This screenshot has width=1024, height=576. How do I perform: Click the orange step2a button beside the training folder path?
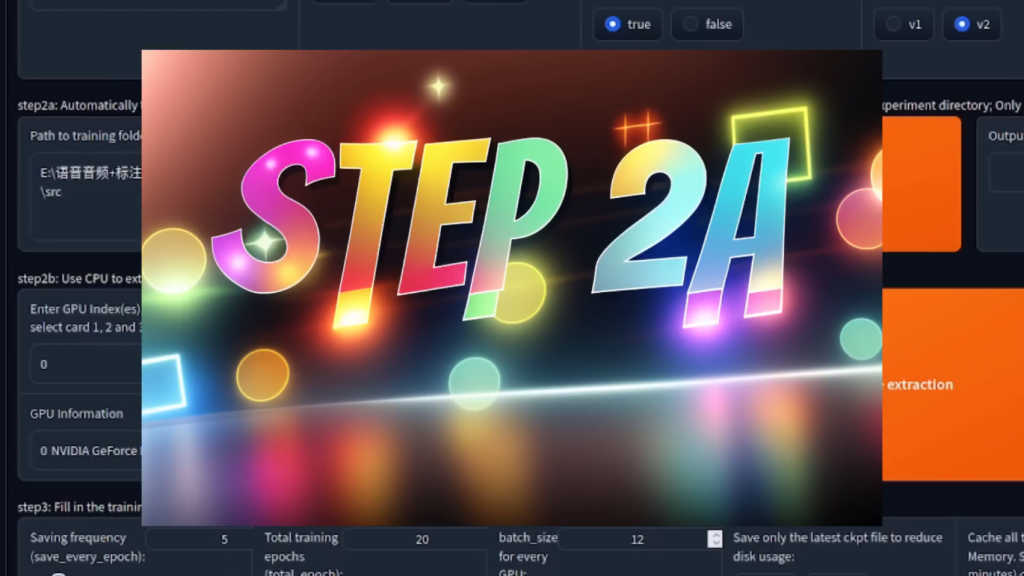[x=921, y=184]
